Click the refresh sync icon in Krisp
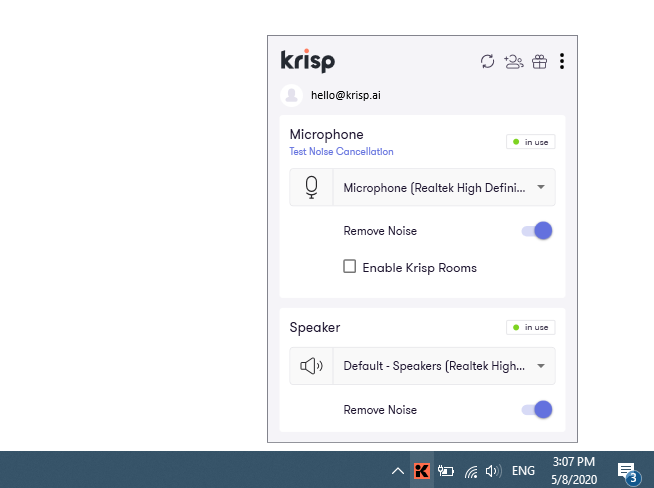 pos(487,62)
